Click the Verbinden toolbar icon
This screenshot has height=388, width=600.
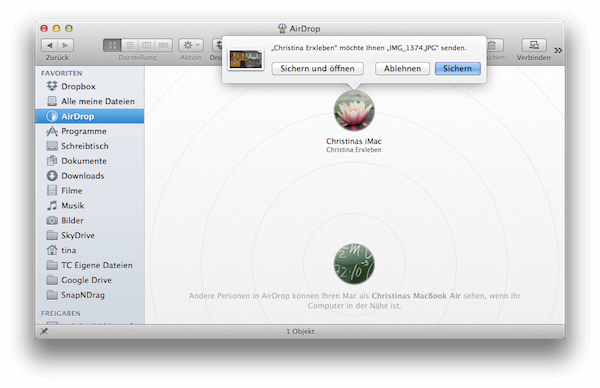click(x=534, y=45)
